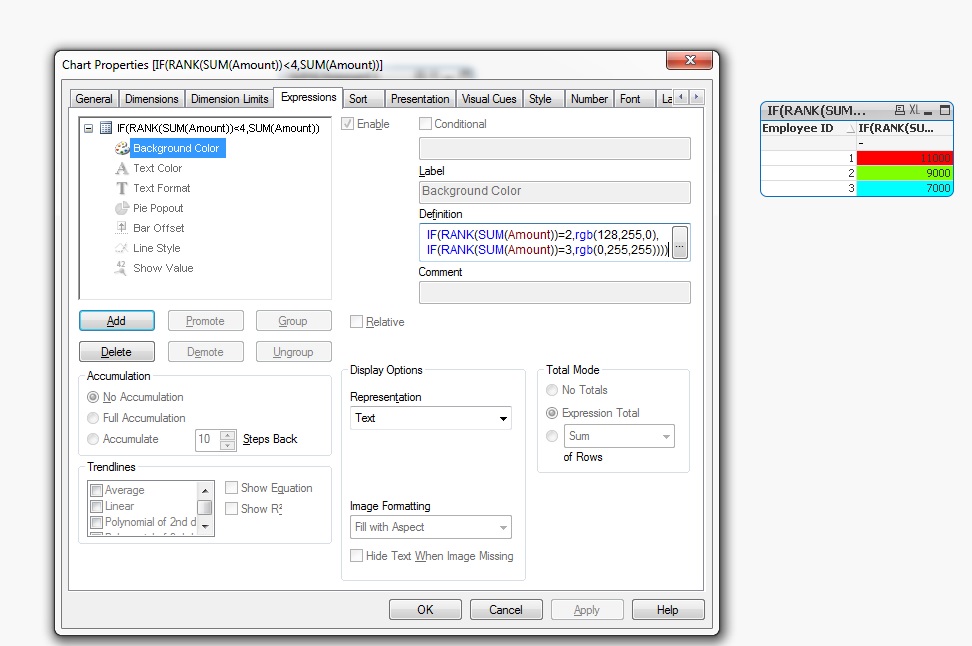Switch to the General tab
Image resolution: width=972 pixels, height=646 pixels.
[x=94, y=99]
